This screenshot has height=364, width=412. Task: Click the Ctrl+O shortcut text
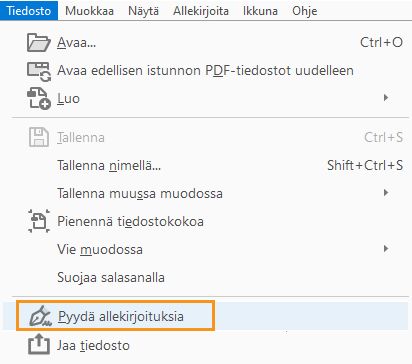[x=381, y=42]
